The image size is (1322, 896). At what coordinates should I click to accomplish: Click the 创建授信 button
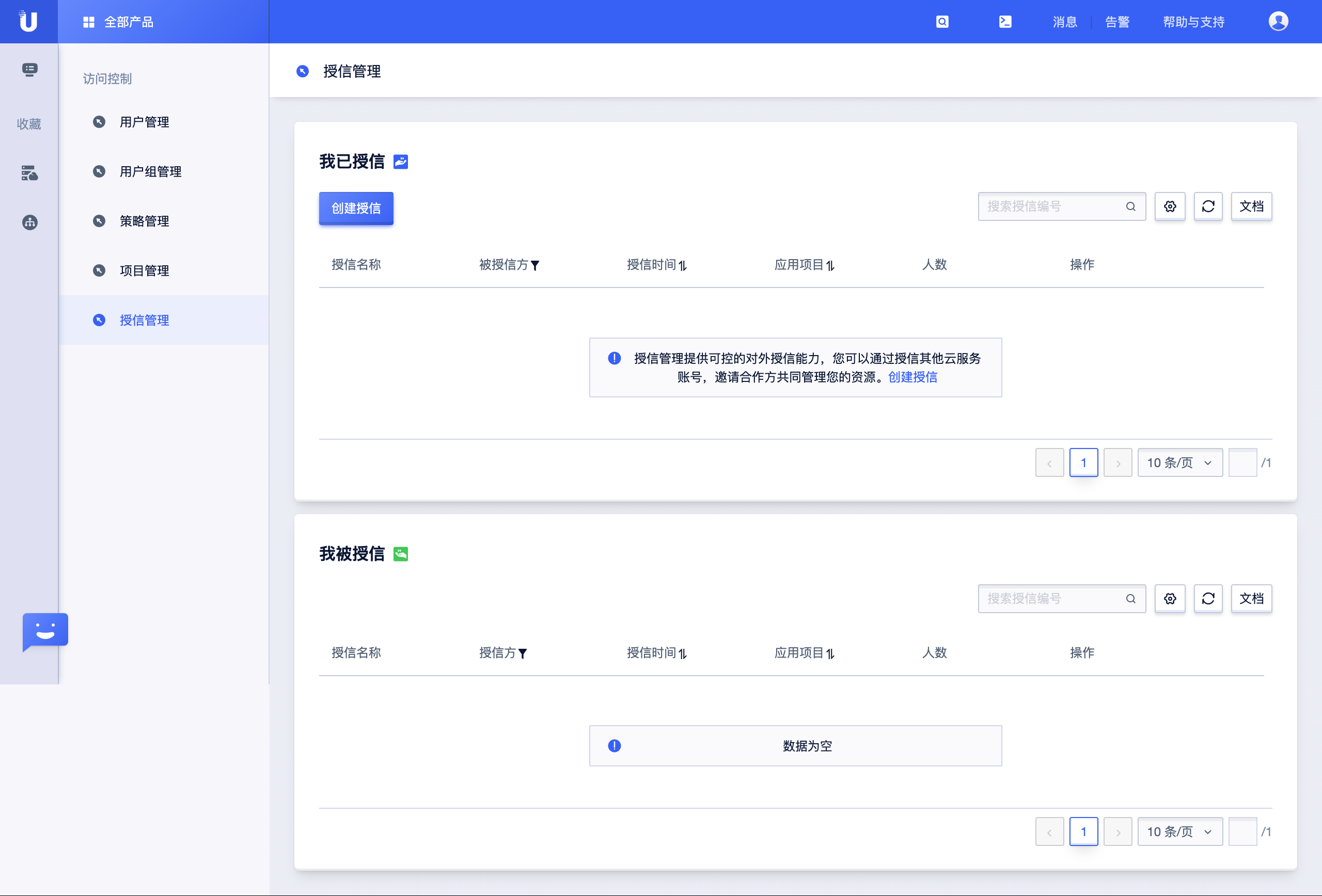(356, 208)
